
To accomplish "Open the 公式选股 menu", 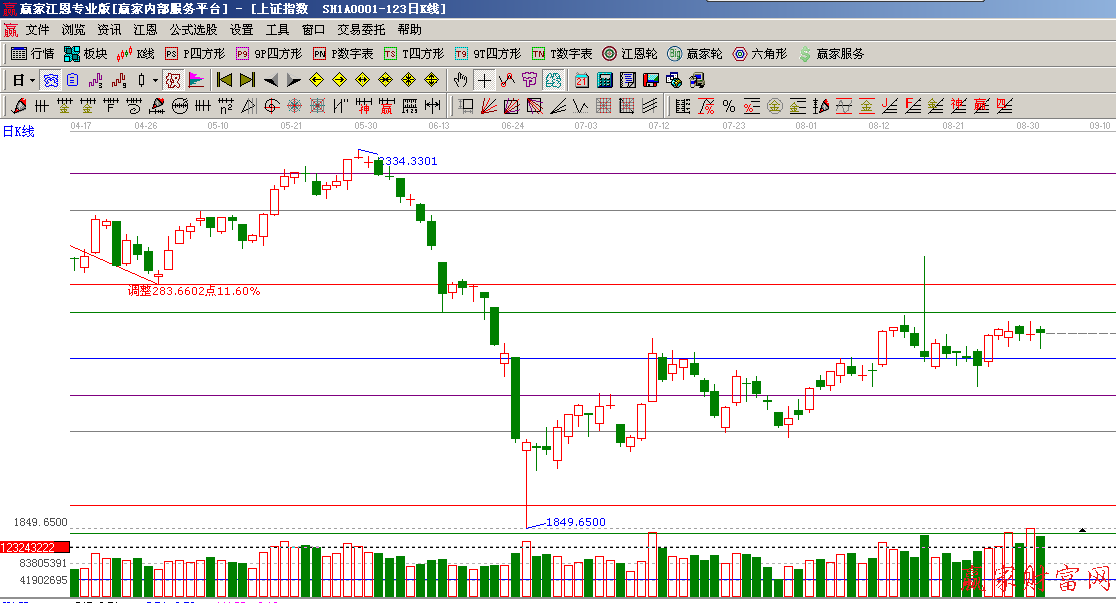I will tap(193, 30).
